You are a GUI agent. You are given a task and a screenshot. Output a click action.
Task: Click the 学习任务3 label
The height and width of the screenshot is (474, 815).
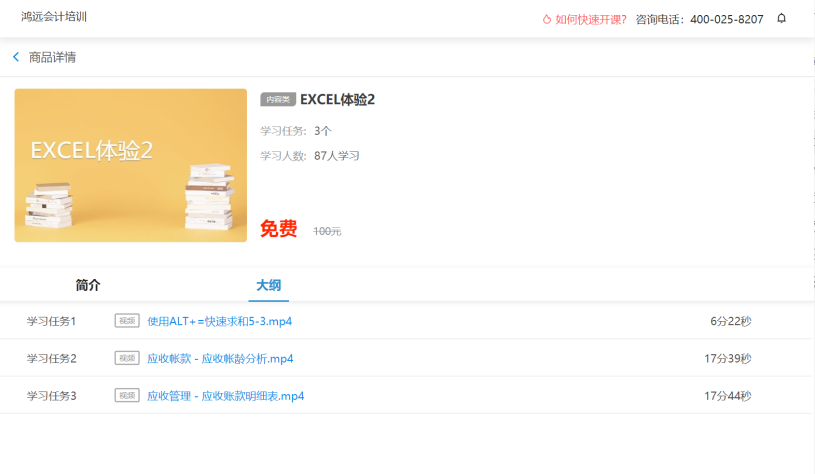[x=51, y=396]
